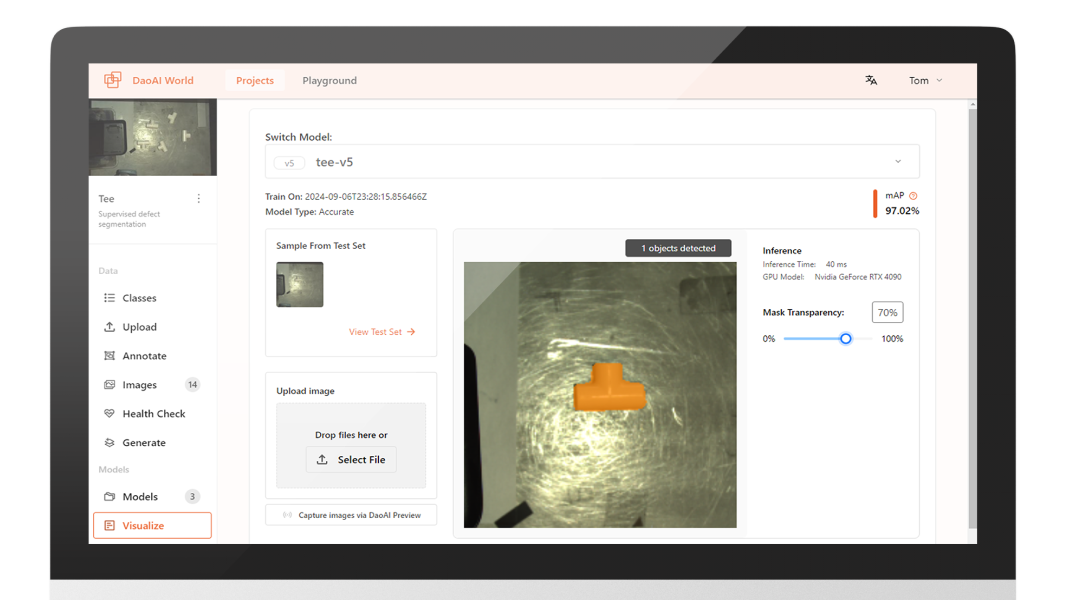
Task: Click the Health Check heart icon
Action: click(110, 414)
